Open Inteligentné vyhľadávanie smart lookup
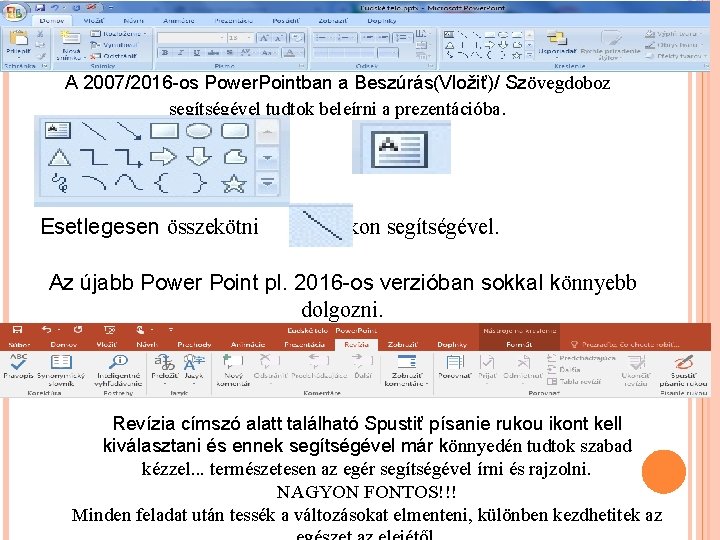This screenshot has height=540, width=720. pos(118,371)
